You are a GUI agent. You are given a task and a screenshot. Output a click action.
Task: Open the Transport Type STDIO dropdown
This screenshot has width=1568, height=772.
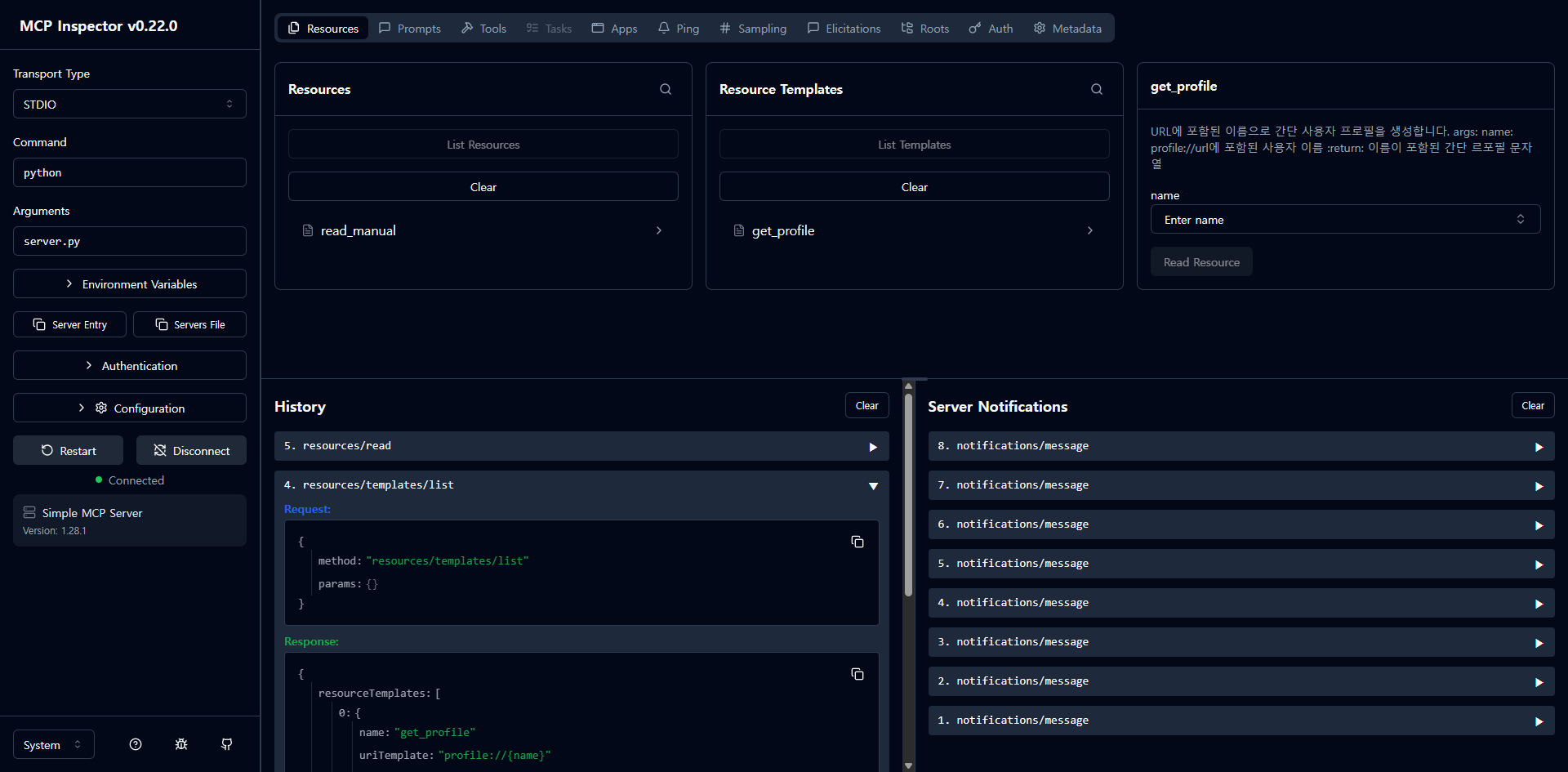pos(130,104)
